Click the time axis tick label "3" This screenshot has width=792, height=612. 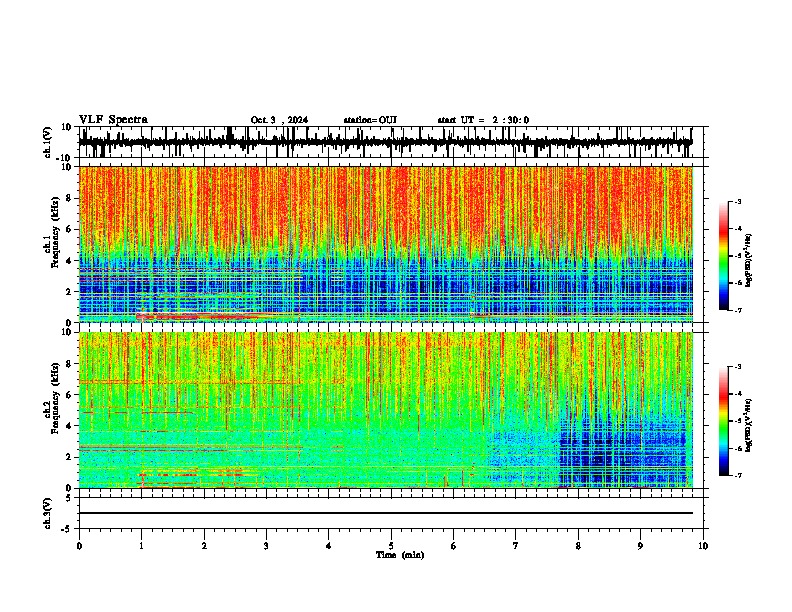[x=266, y=546]
